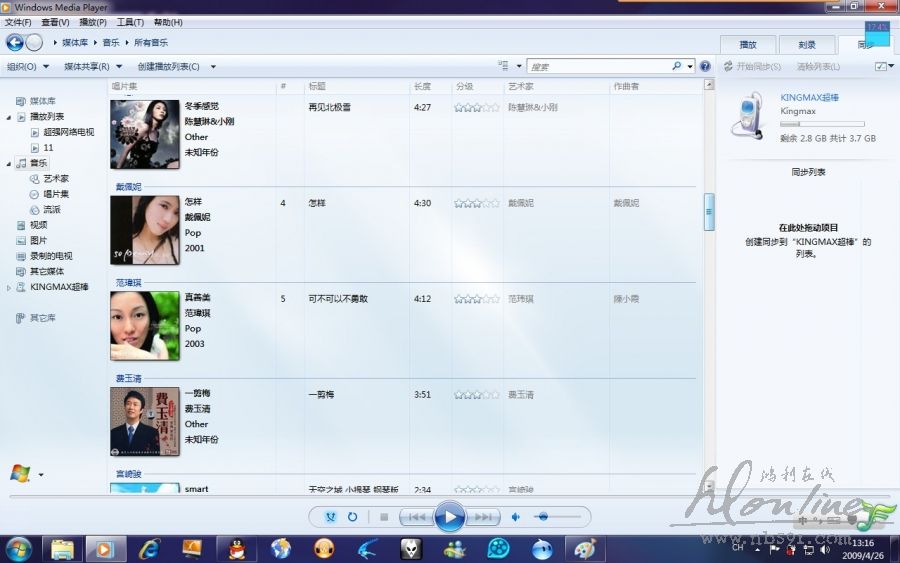This screenshot has height=563, width=900.
Task: Click the Windows Start orb
Action: coord(18,548)
